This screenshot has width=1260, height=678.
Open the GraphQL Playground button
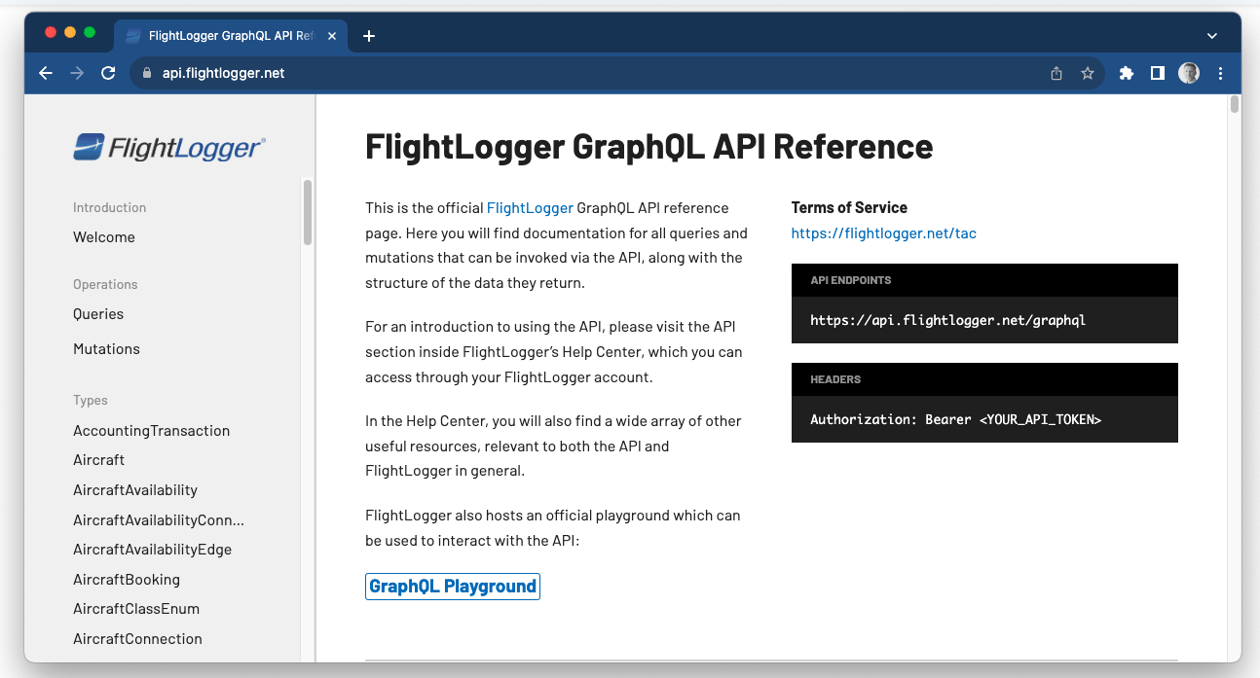[x=453, y=586]
